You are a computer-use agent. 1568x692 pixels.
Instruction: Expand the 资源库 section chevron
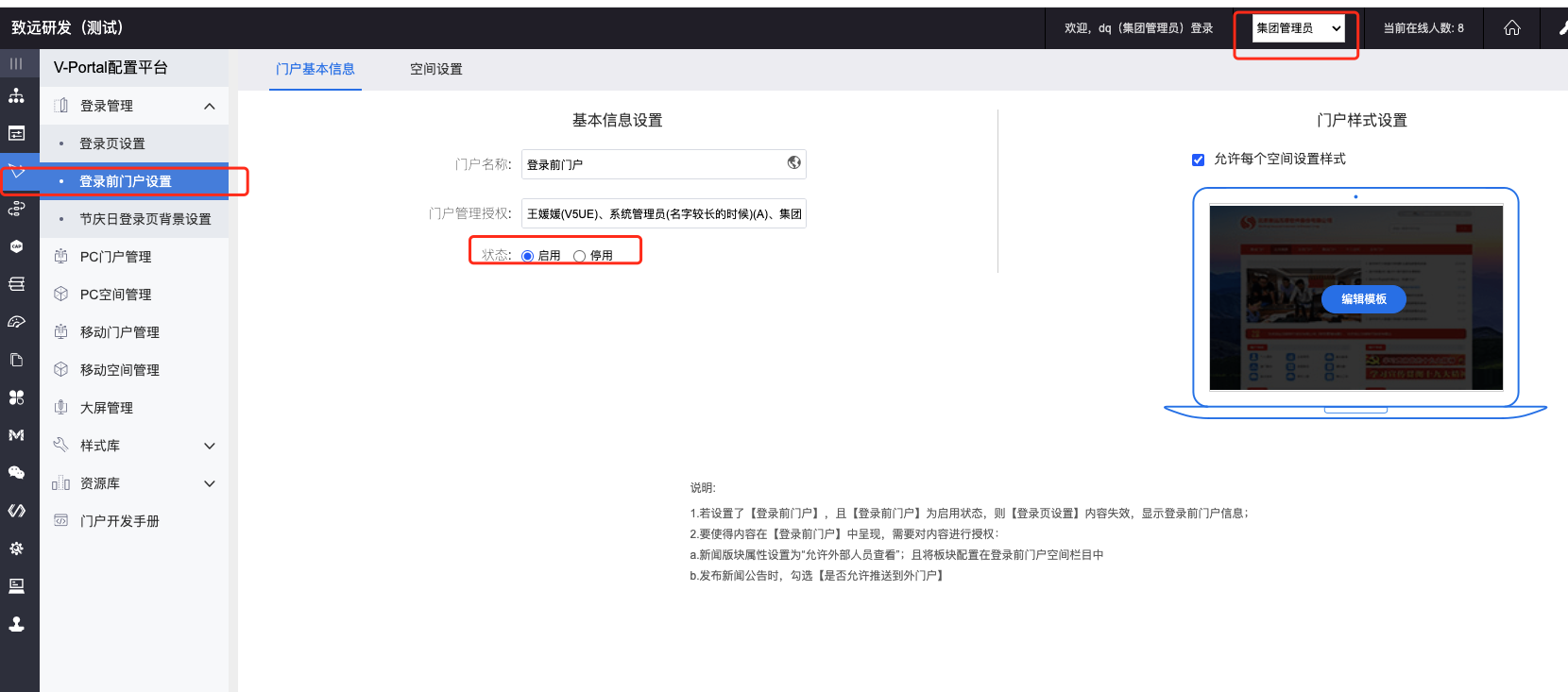tap(210, 483)
